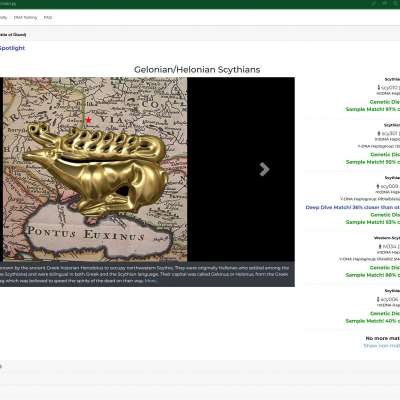Click the gender icon beside sample scy006

click(x=378, y=299)
